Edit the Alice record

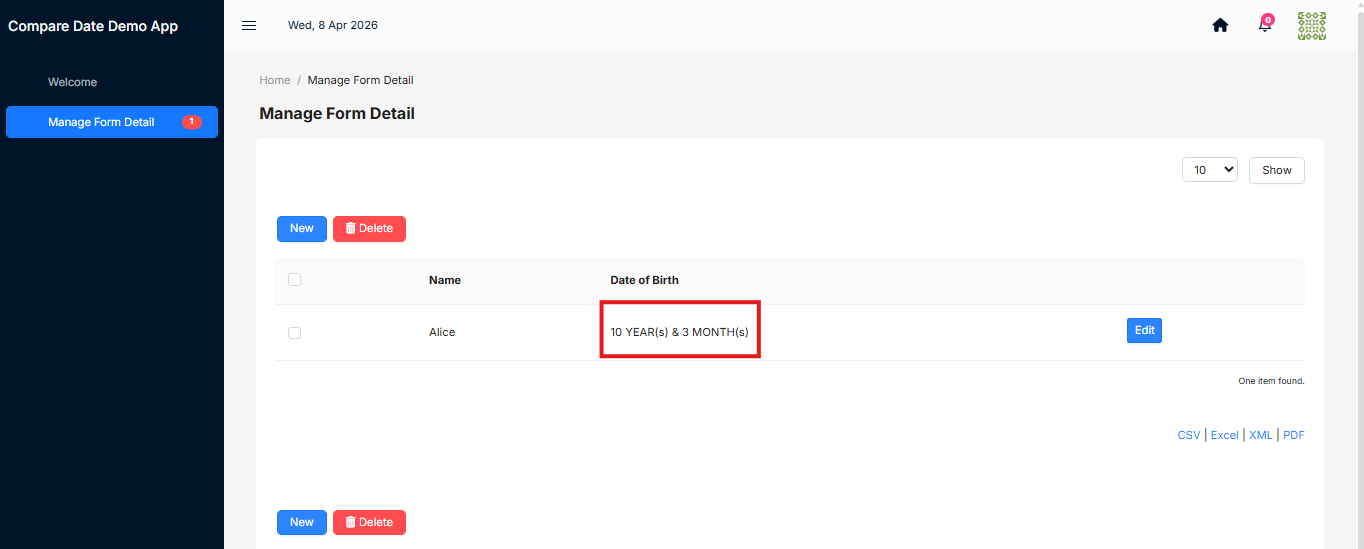pos(1144,330)
